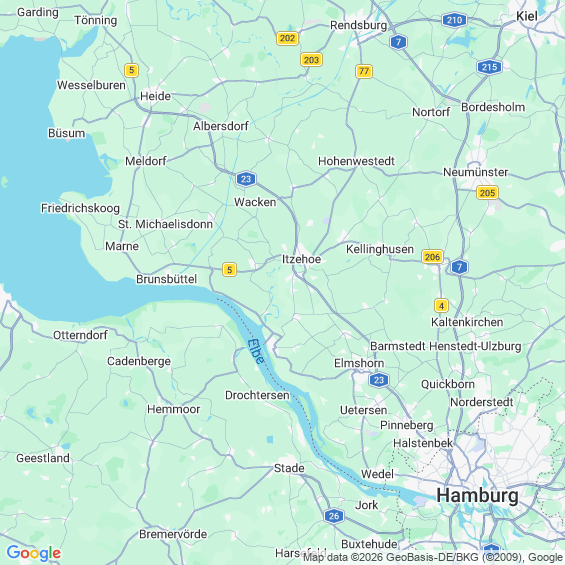Select the B 202 yellow road marker
This screenshot has height=565, width=565.
click(x=287, y=38)
